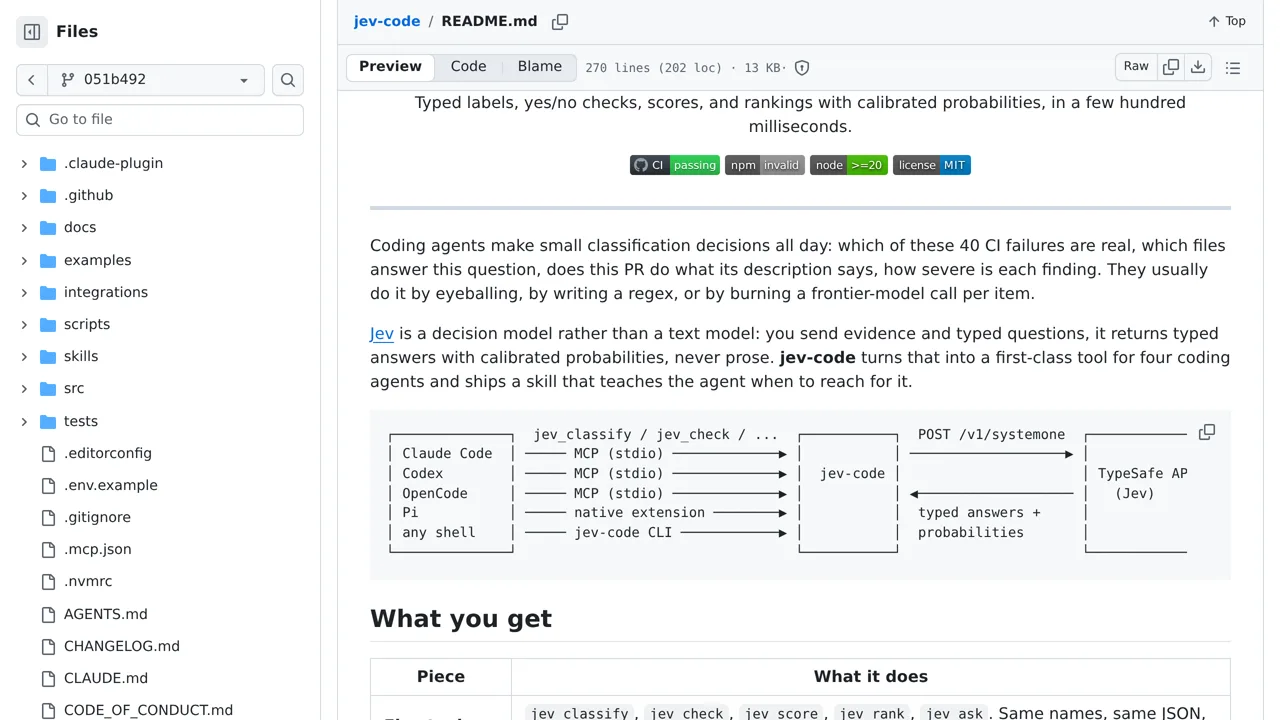Open the outline list icon
The width and height of the screenshot is (1280, 720).
point(1233,67)
